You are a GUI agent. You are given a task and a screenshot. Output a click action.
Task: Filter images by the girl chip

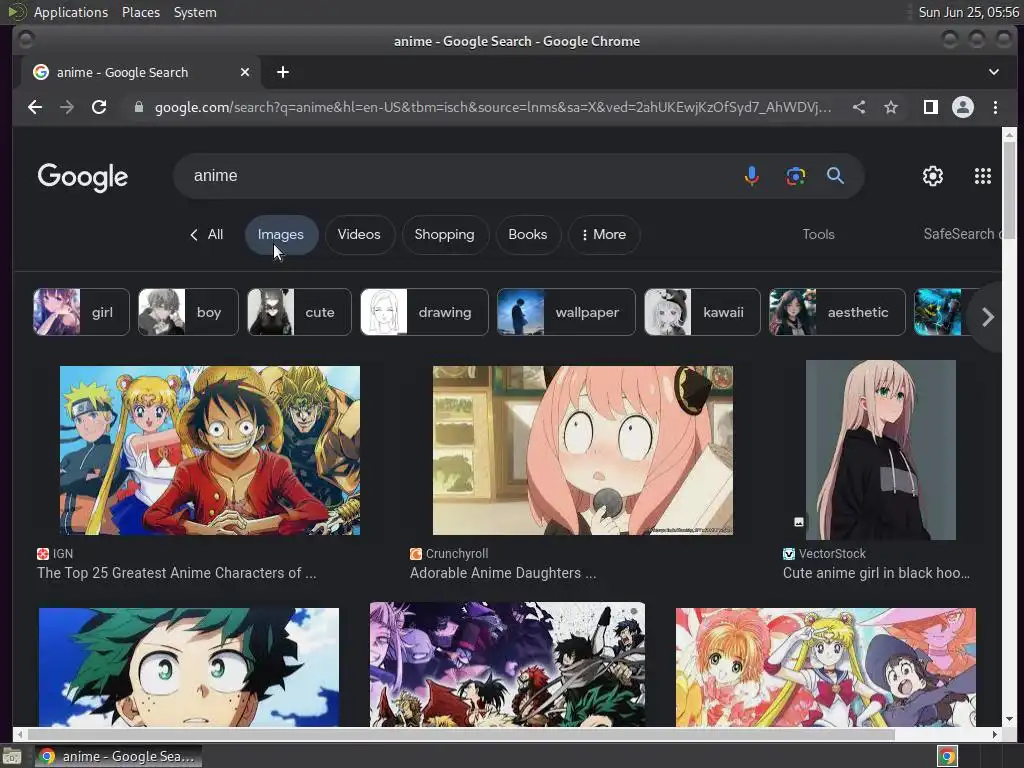coord(81,312)
